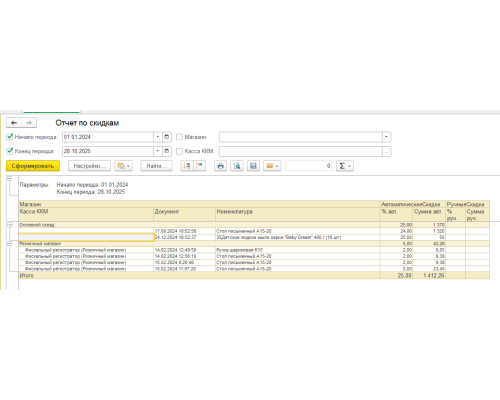Screen dimensions: 500x400
Task: Click the forward navigation arrow
Action: (29, 123)
